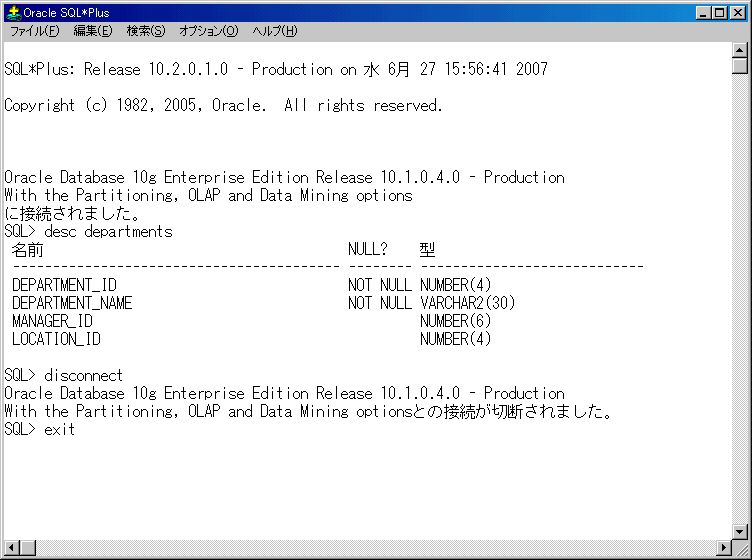Screen dimensions: 752x560
Task: Click the DEPARTMENT_ID column name
Action: (64, 285)
